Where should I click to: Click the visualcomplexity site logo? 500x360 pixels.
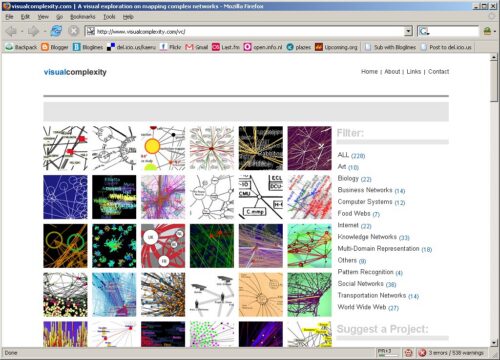(x=75, y=72)
